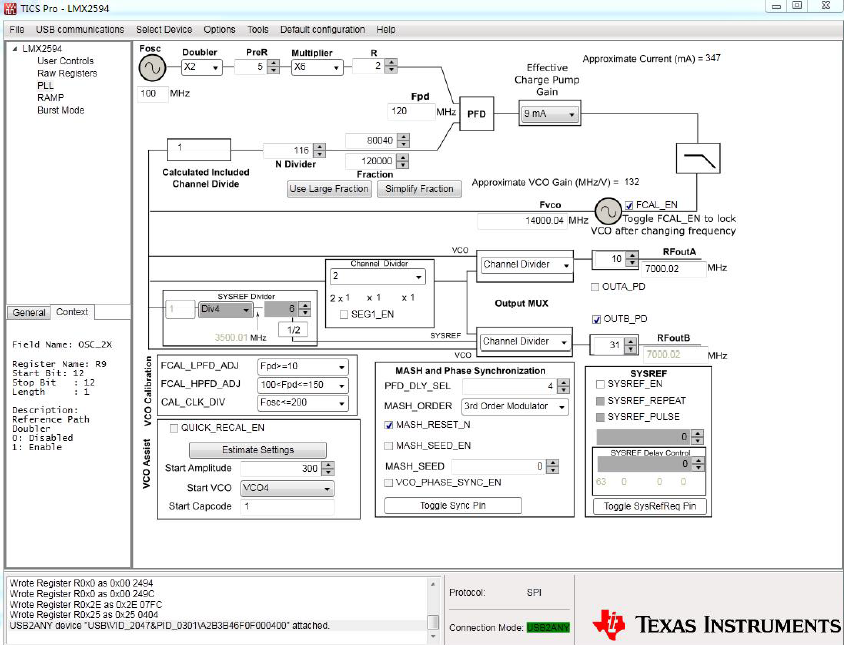Open Effective Charge Pump Gain dropdown
Image resolution: width=844 pixels, height=645 pixels.
(550, 114)
